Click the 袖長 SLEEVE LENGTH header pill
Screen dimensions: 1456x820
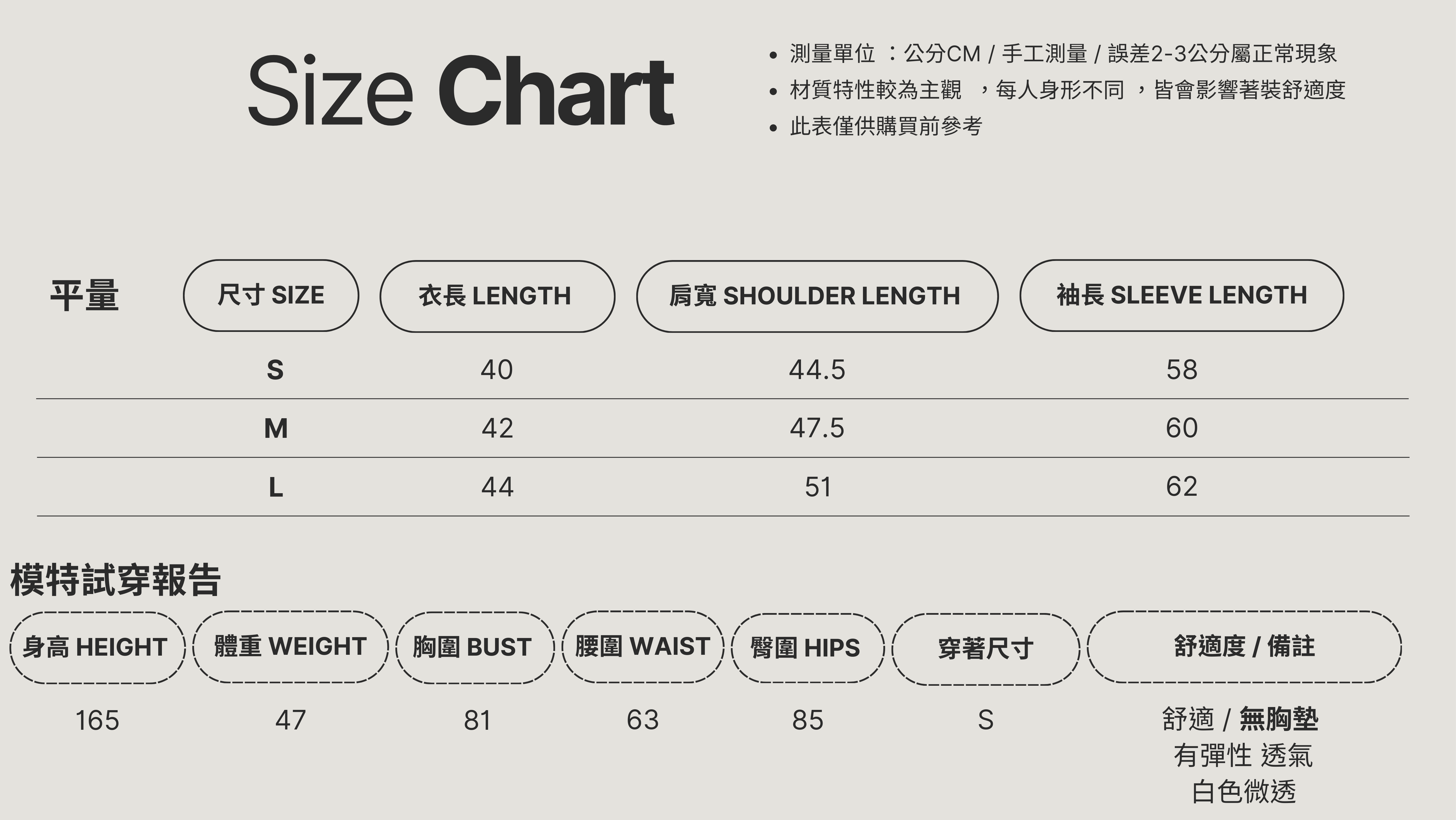(x=1181, y=296)
